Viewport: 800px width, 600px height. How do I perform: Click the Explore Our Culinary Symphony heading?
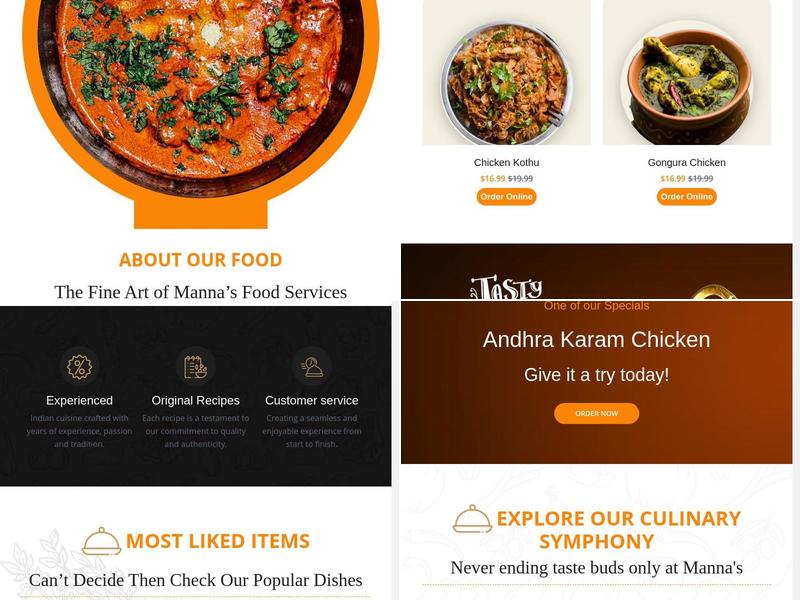pos(618,530)
